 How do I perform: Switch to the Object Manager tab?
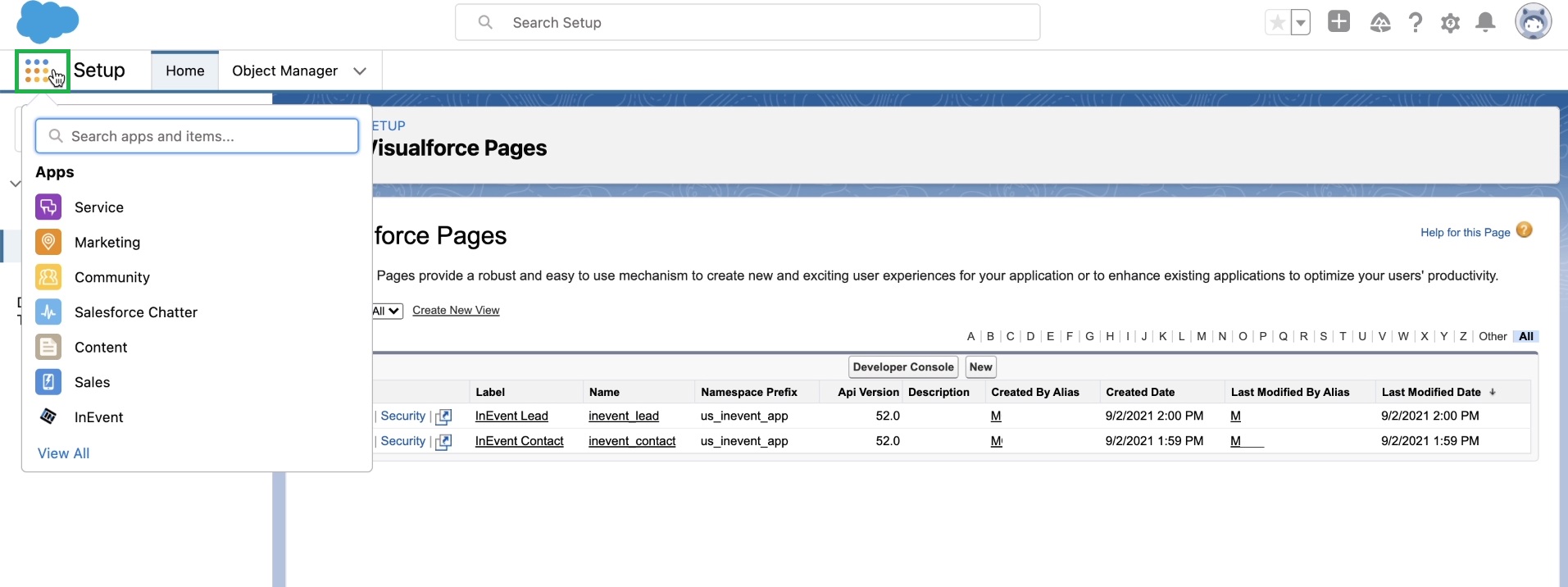click(284, 71)
